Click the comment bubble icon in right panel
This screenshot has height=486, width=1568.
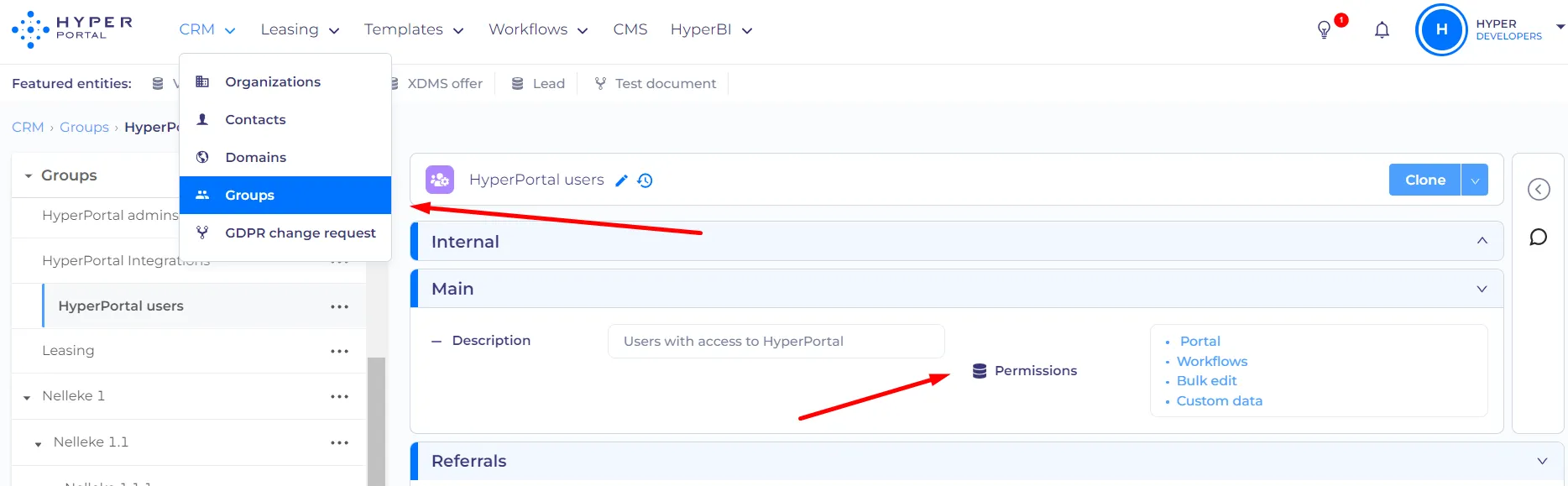pyautogui.click(x=1538, y=238)
